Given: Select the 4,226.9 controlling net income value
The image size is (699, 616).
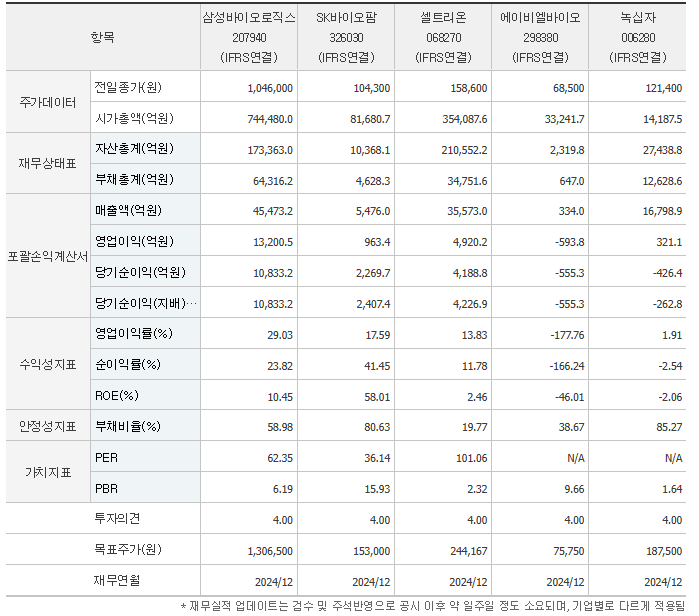Looking at the screenshot, I should (470, 304).
